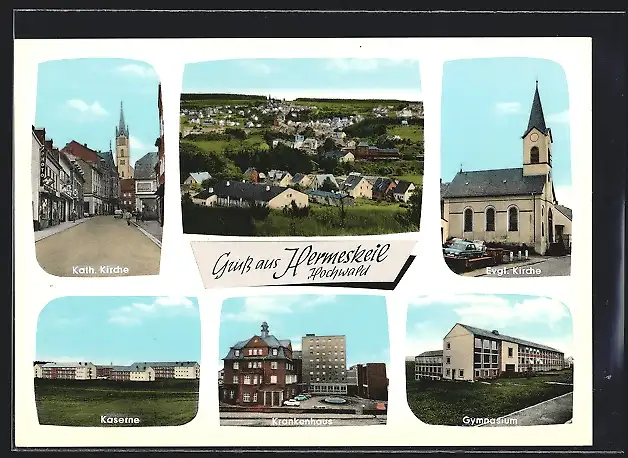Click the Evangelical church clock tower
628x458 pixels.
pos(536,135)
